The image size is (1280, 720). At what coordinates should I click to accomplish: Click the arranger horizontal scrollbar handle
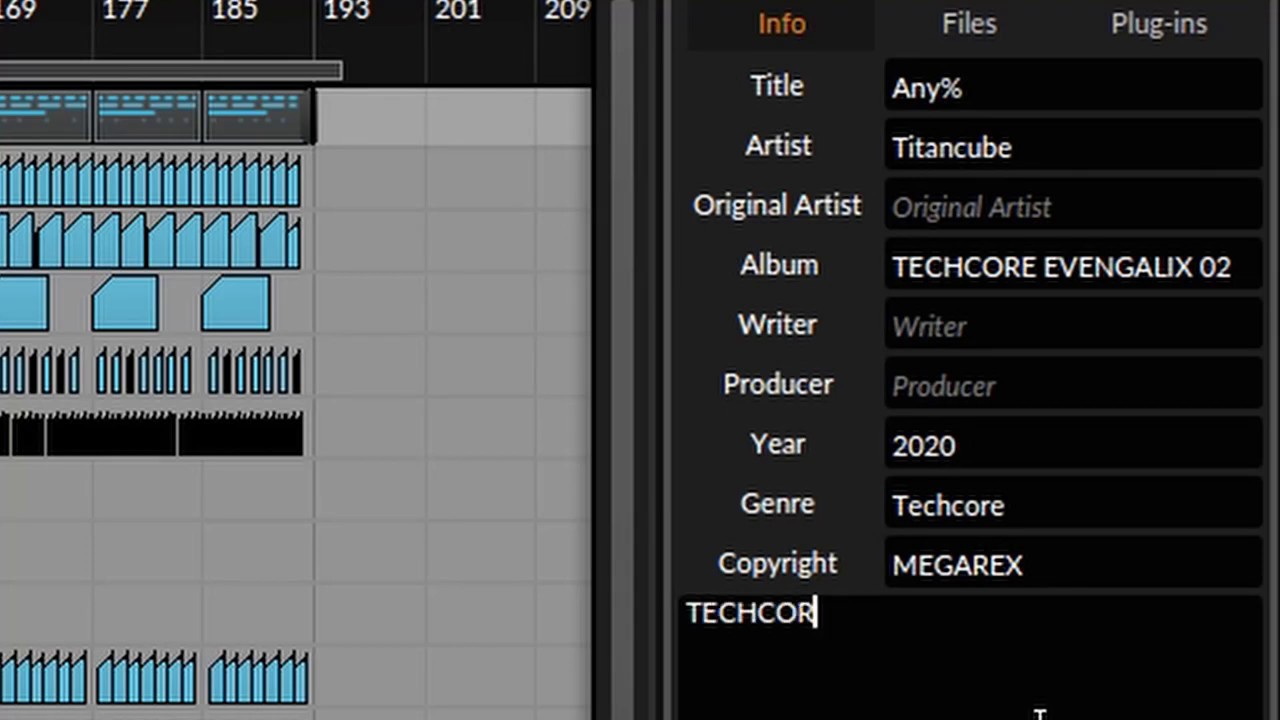pos(171,70)
